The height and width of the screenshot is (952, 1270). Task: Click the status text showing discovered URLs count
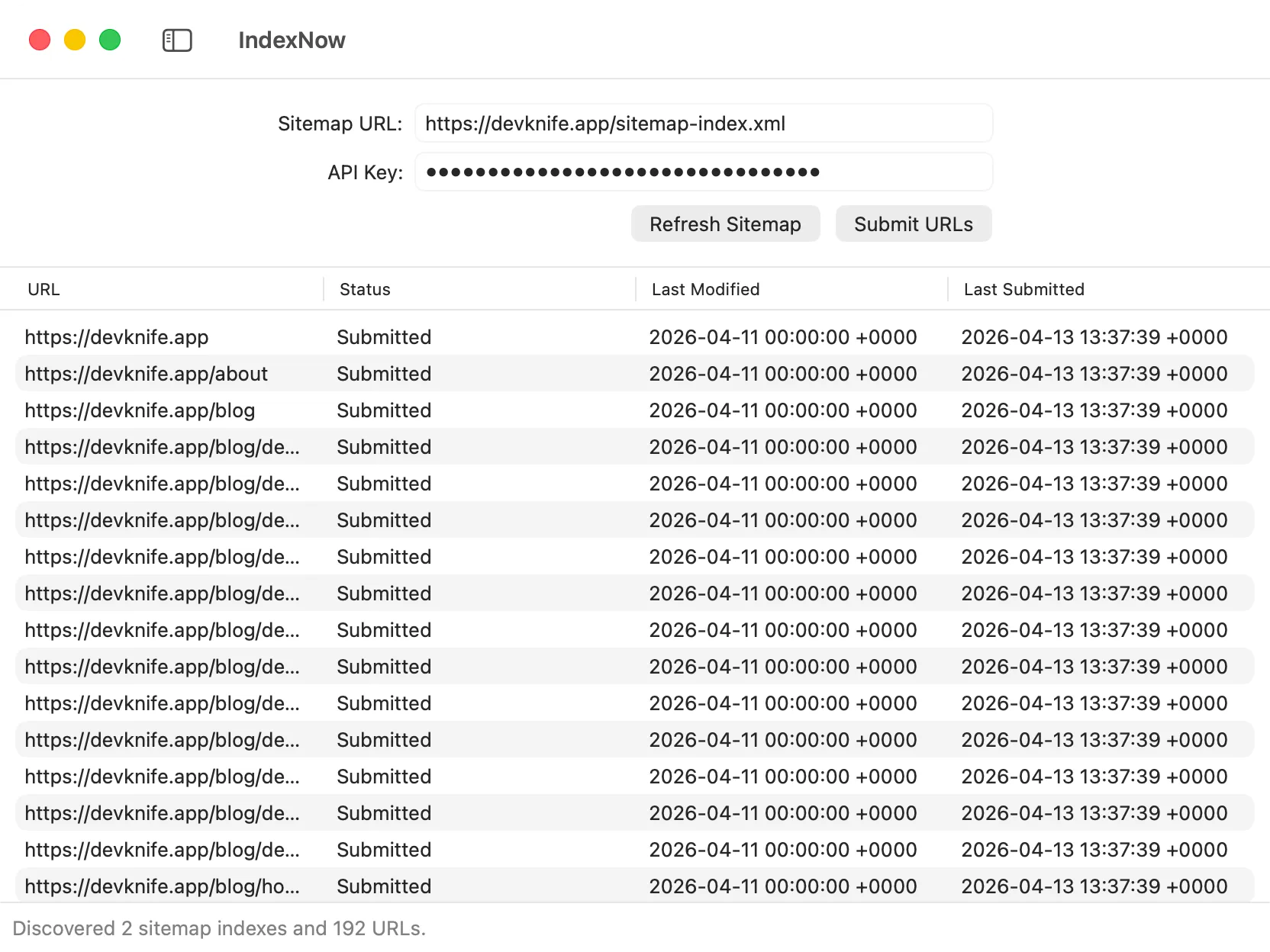(x=221, y=928)
